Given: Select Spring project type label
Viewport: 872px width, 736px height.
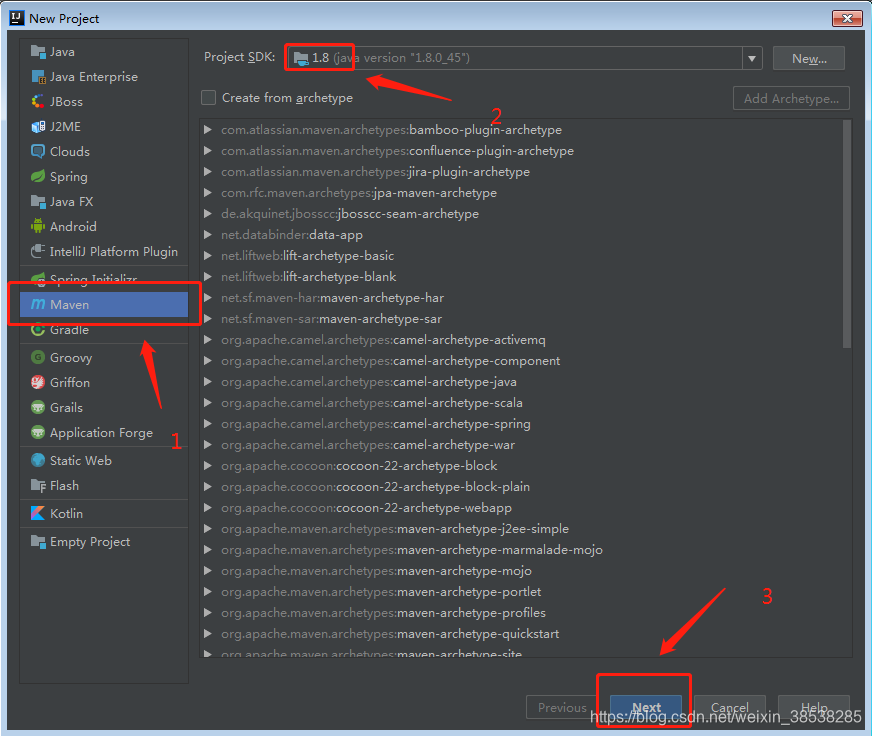Looking at the screenshot, I should point(68,177).
